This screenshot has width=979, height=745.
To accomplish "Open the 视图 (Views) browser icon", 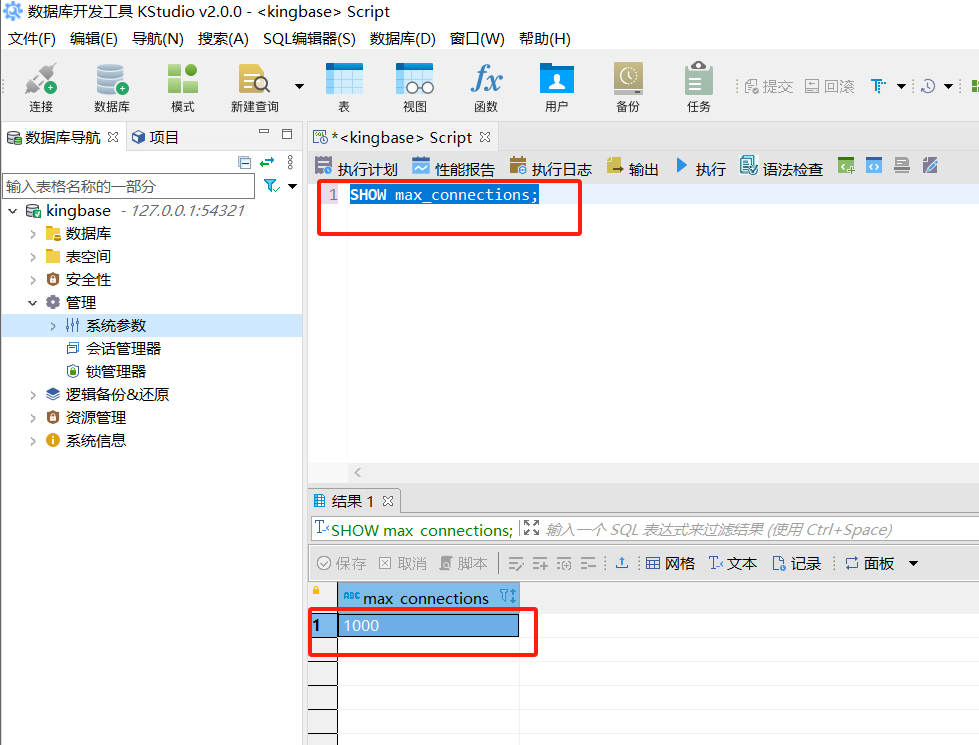I will pyautogui.click(x=414, y=85).
